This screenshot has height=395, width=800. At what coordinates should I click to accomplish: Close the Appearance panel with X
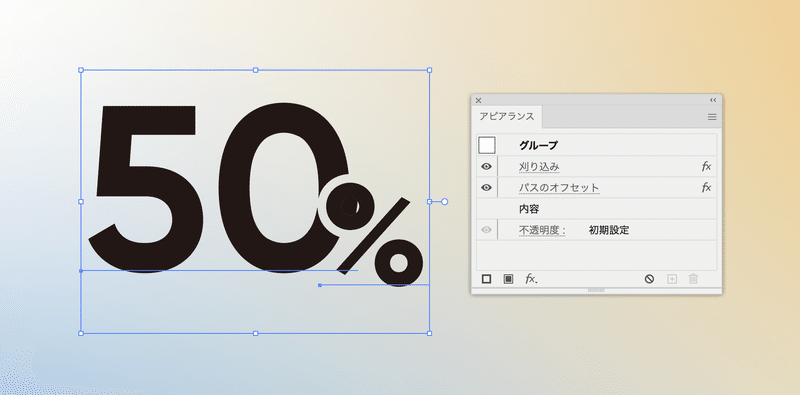[x=479, y=100]
